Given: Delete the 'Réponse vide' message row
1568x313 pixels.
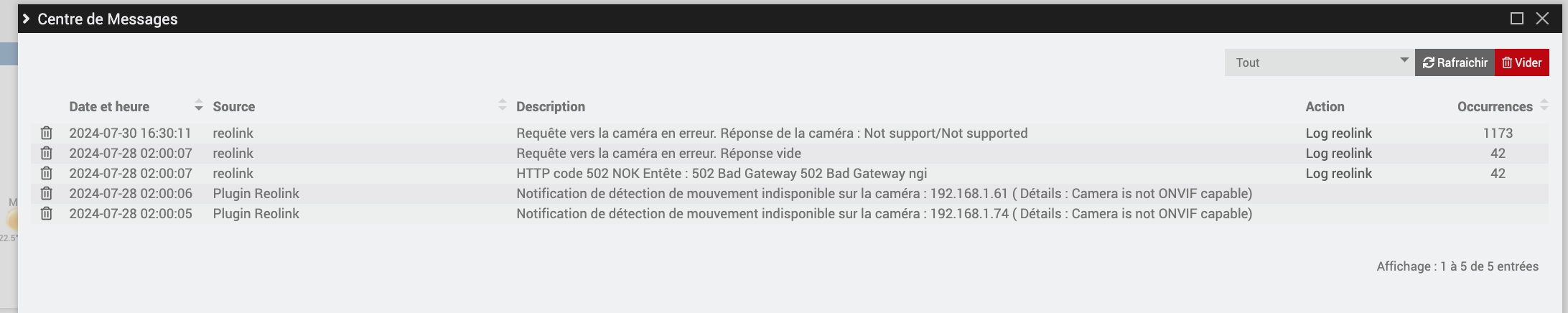Looking at the screenshot, I should click(47, 153).
